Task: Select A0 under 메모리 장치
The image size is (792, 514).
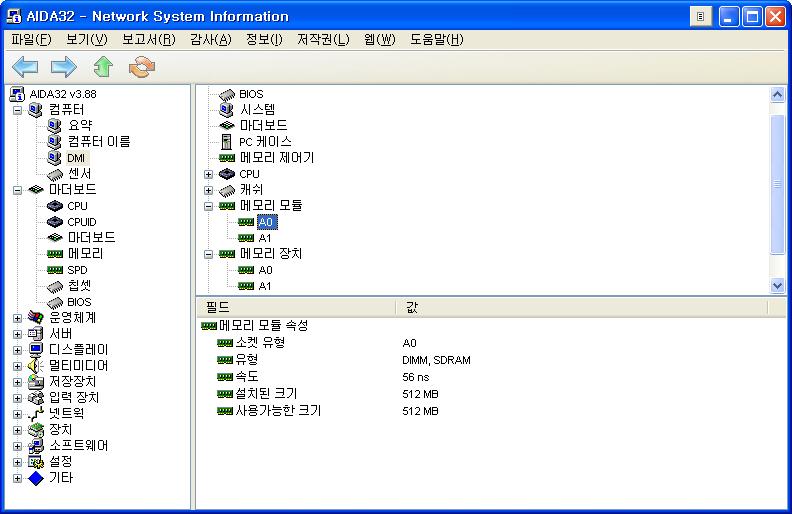Action: [266, 270]
